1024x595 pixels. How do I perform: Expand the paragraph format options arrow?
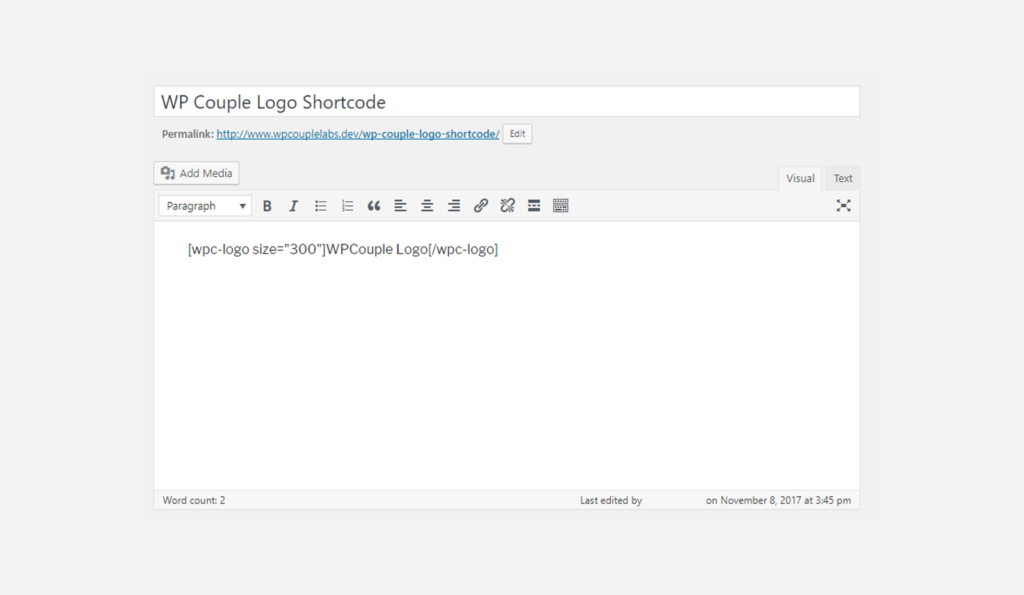(243, 205)
